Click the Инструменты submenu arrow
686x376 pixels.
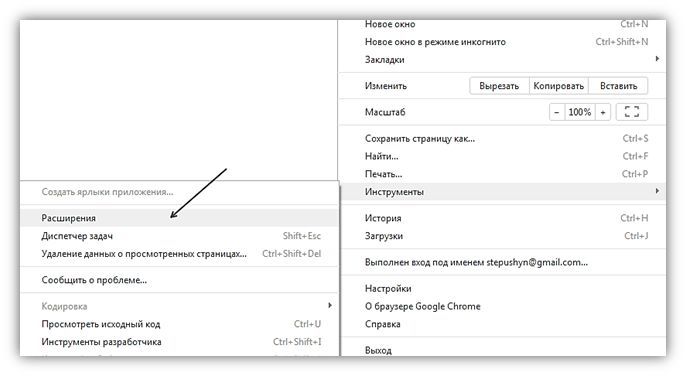coord(657,191)
